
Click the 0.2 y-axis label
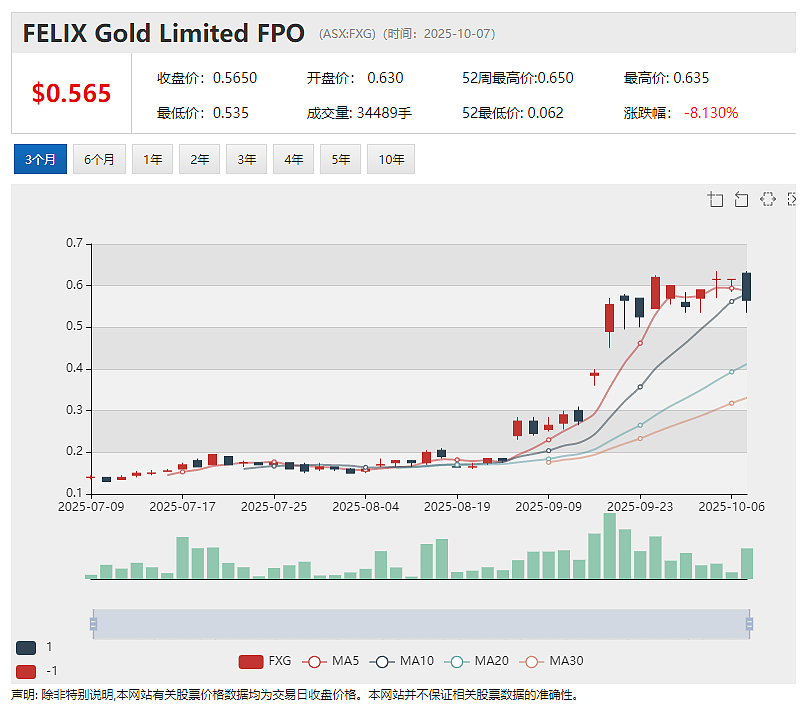coord(74,451)
